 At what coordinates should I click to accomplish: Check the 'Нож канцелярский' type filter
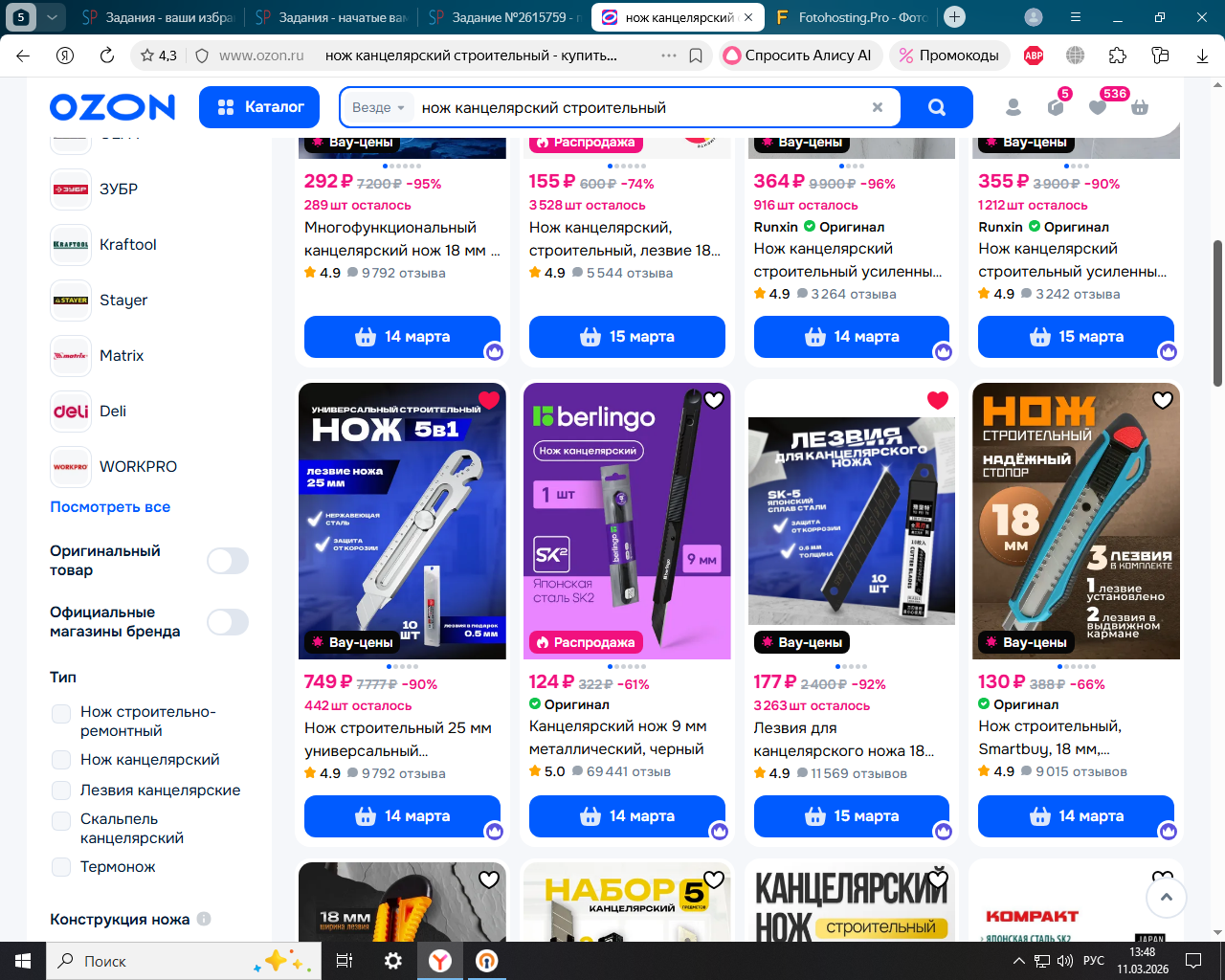(x=61, y=760)
